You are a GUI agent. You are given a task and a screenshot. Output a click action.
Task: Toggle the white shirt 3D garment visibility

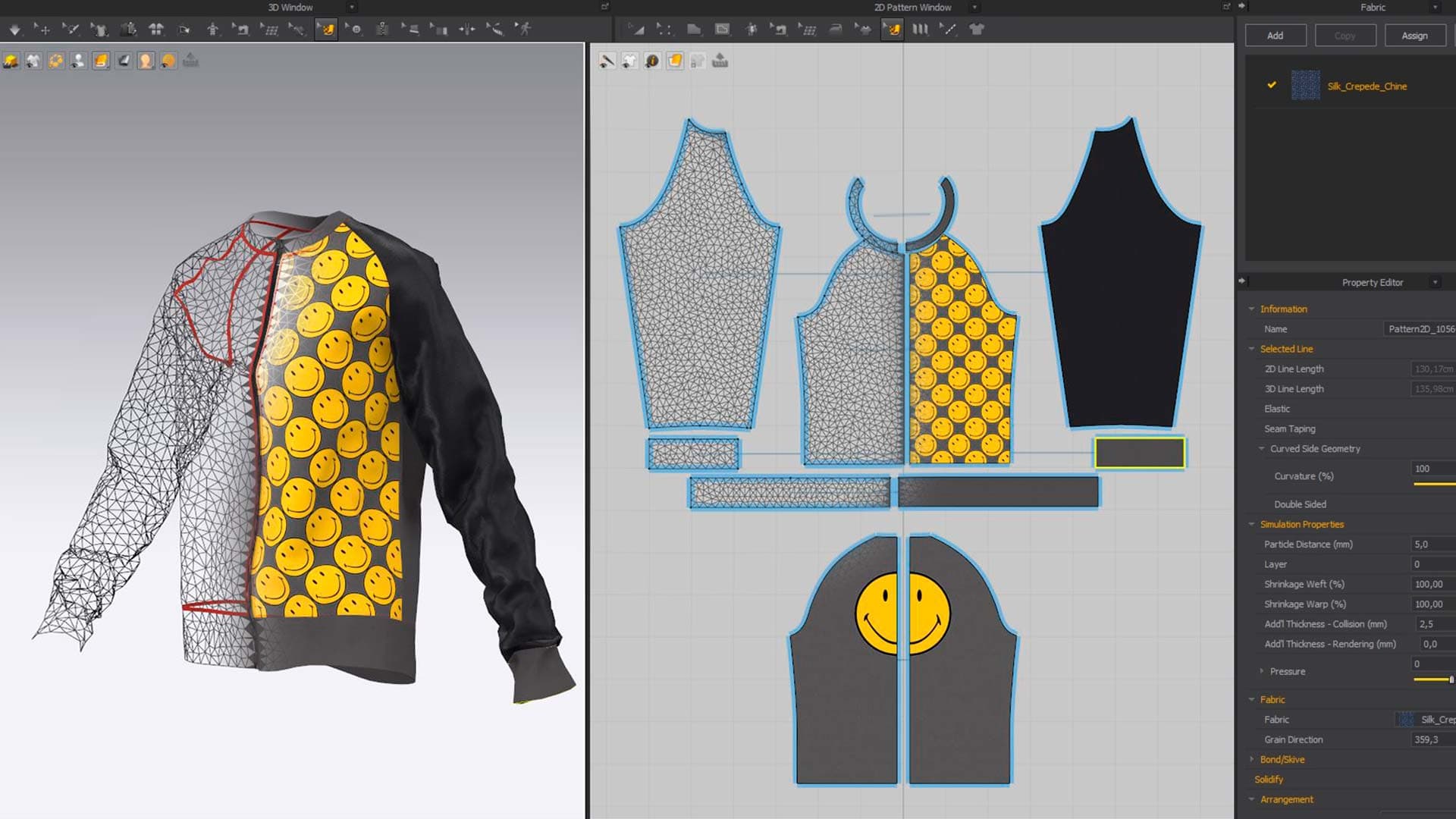(33, 61)
